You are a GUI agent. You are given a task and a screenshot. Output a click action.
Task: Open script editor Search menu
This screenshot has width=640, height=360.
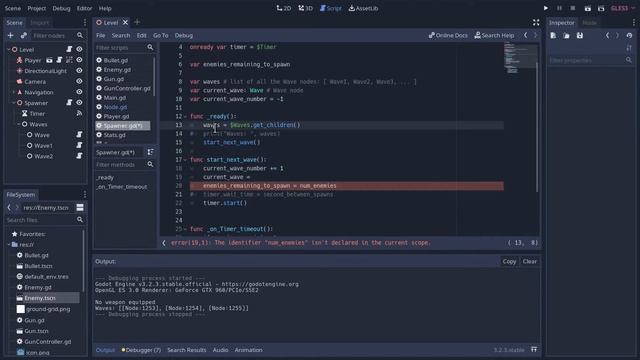[121, 36]
